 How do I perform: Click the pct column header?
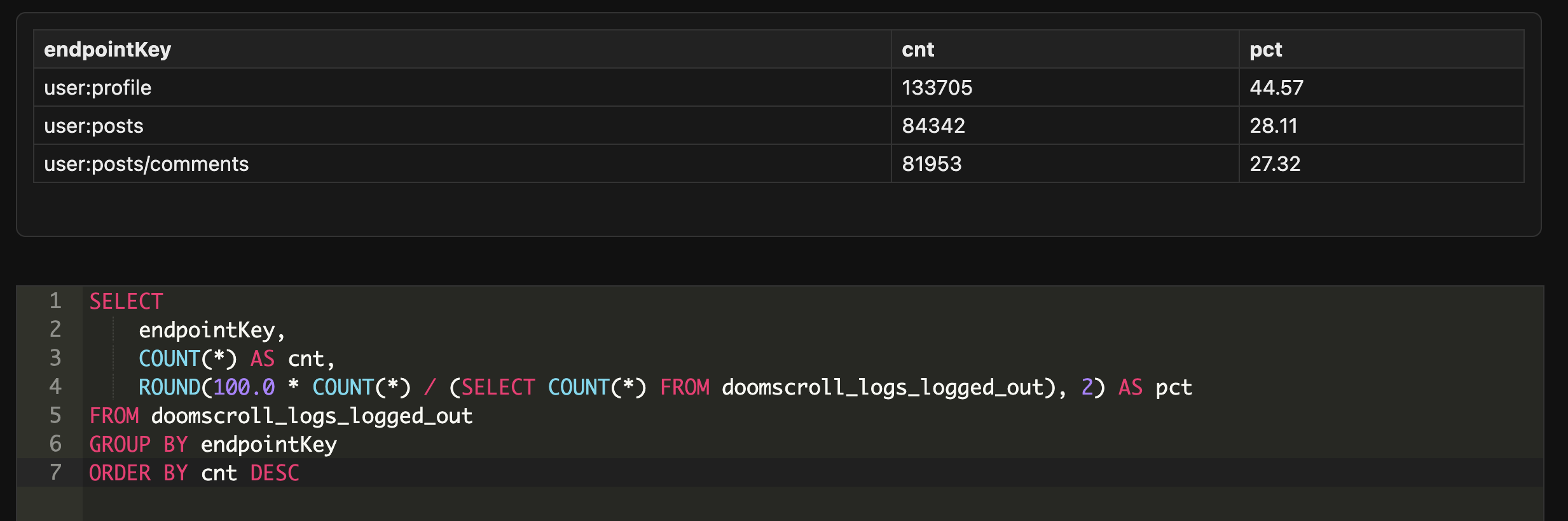[1382, 49]
